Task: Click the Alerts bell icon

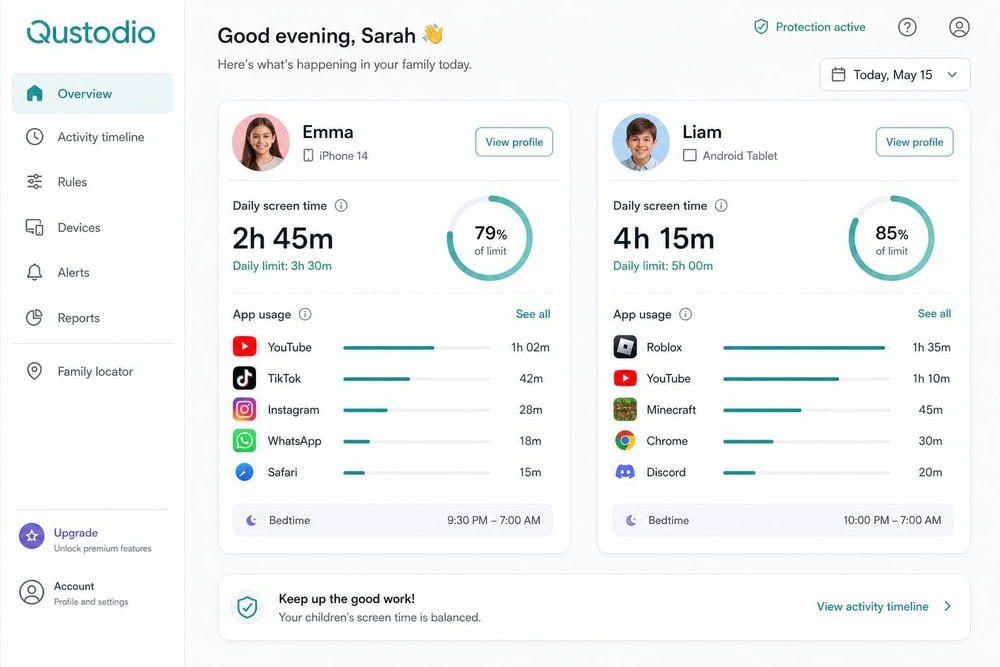Action: 34,272
